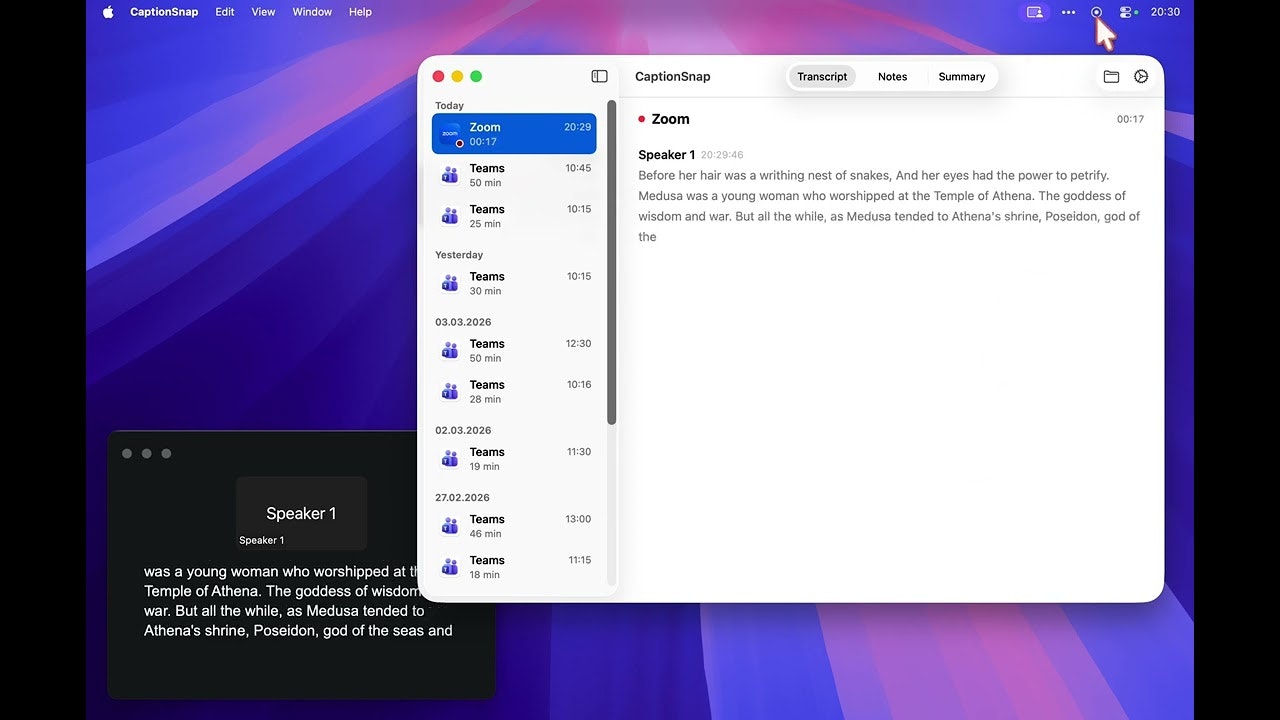Click the screen sharing menu bar icon
This screenshot has height=720, width=1280.
pos(1035,12)
